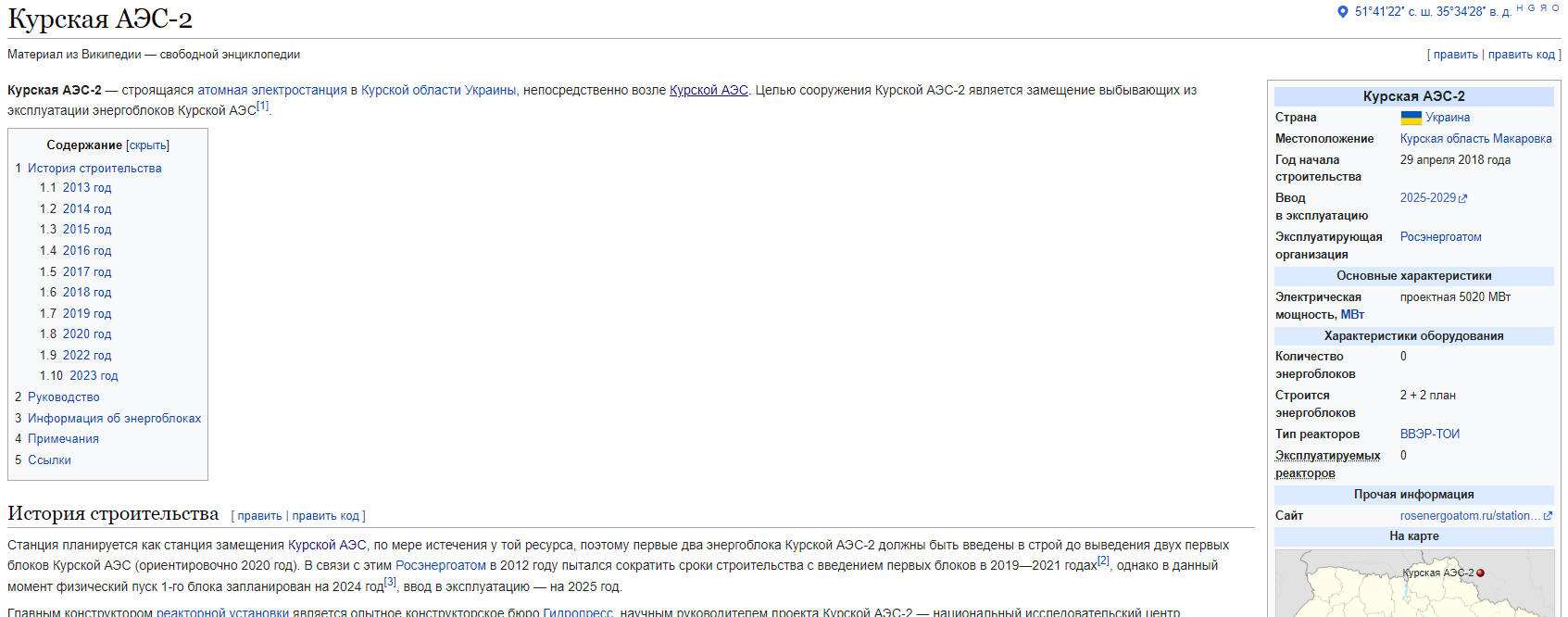
Task: Hide the table of contents via скрыть
Action: pyautogui.click(x=148, y=145)
